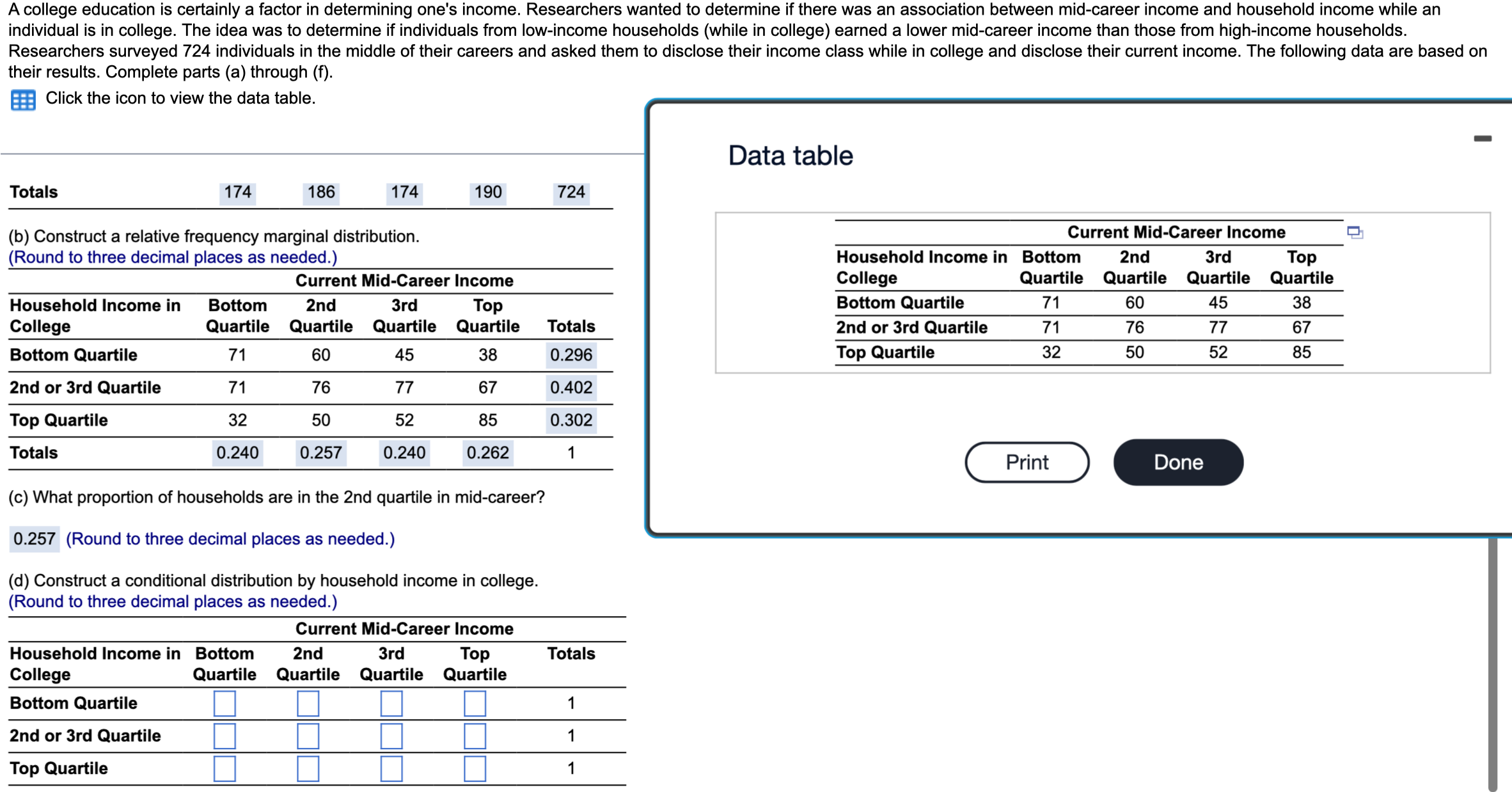Click 2nd or 3rd Quartile row, 3rd Quartile box
Image resolution: width=1512 pixels, height=792 pixels.
391,736
